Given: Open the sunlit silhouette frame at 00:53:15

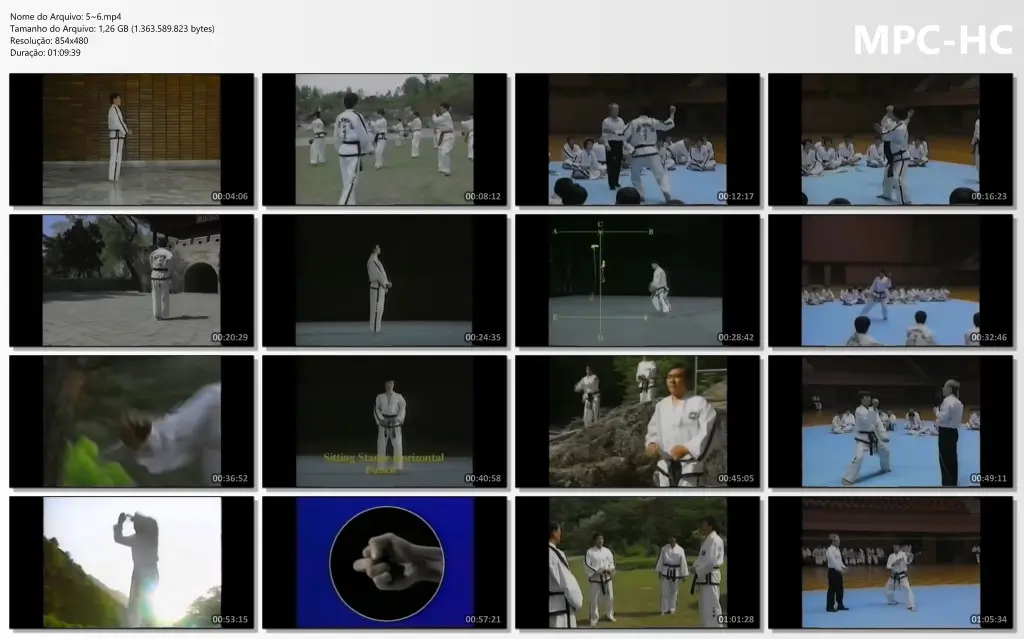Looking at the screenshot, I should [131, 563].
